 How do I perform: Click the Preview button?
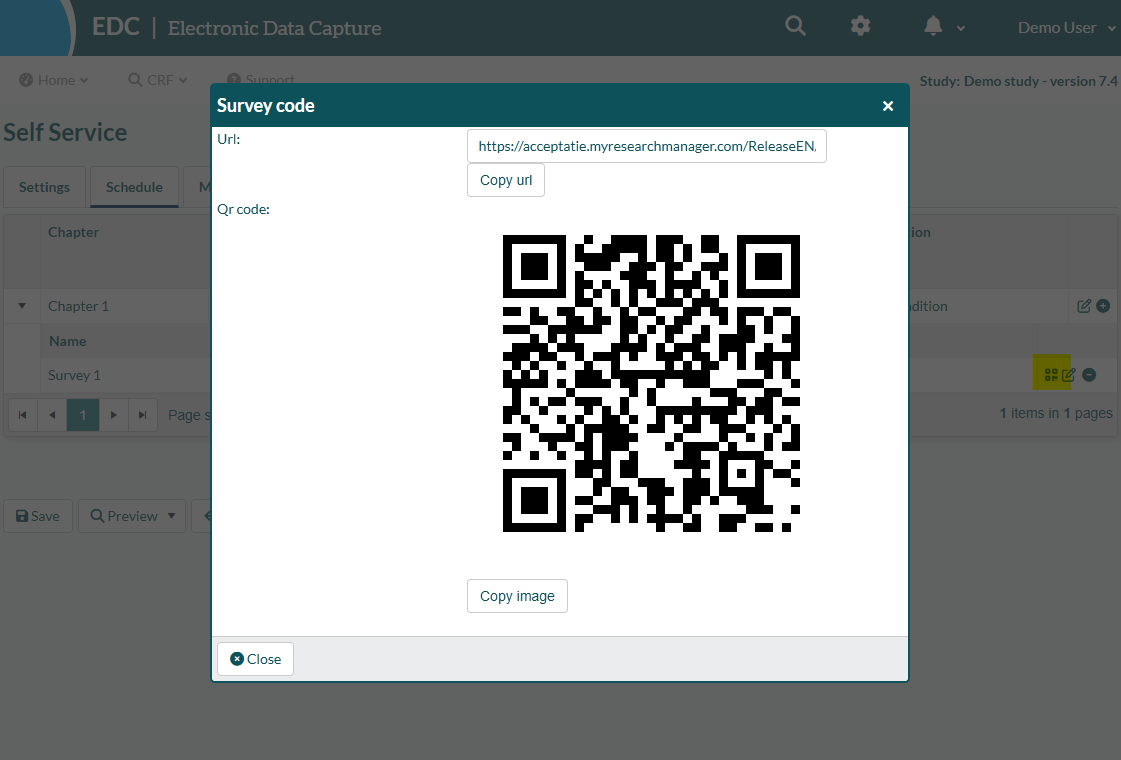(x=124, y=516)
